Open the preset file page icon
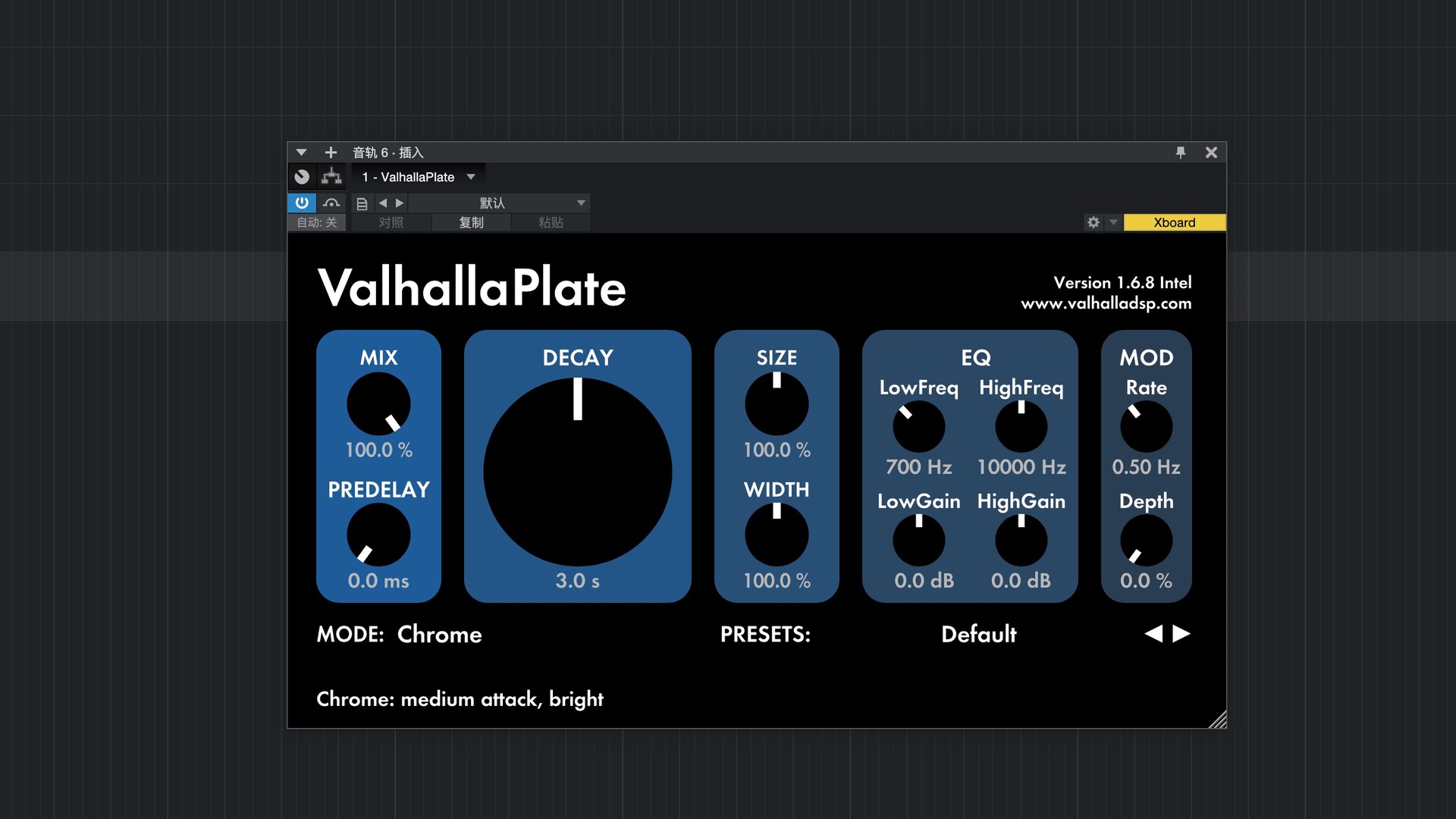Screen dimensions: 1456x819 (362, 203)
